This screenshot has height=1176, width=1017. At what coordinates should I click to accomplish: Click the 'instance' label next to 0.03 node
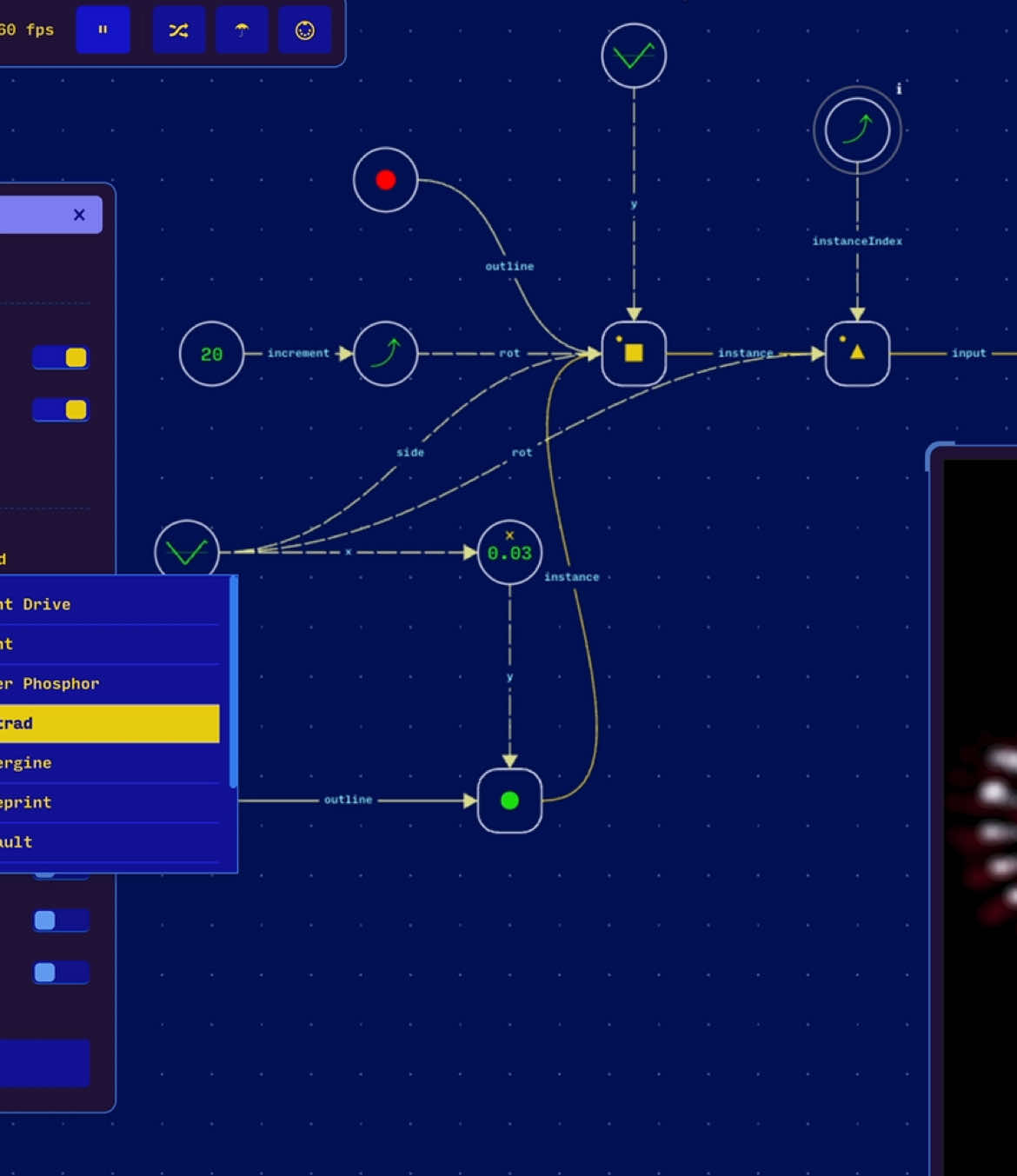[x=571, y=576]
